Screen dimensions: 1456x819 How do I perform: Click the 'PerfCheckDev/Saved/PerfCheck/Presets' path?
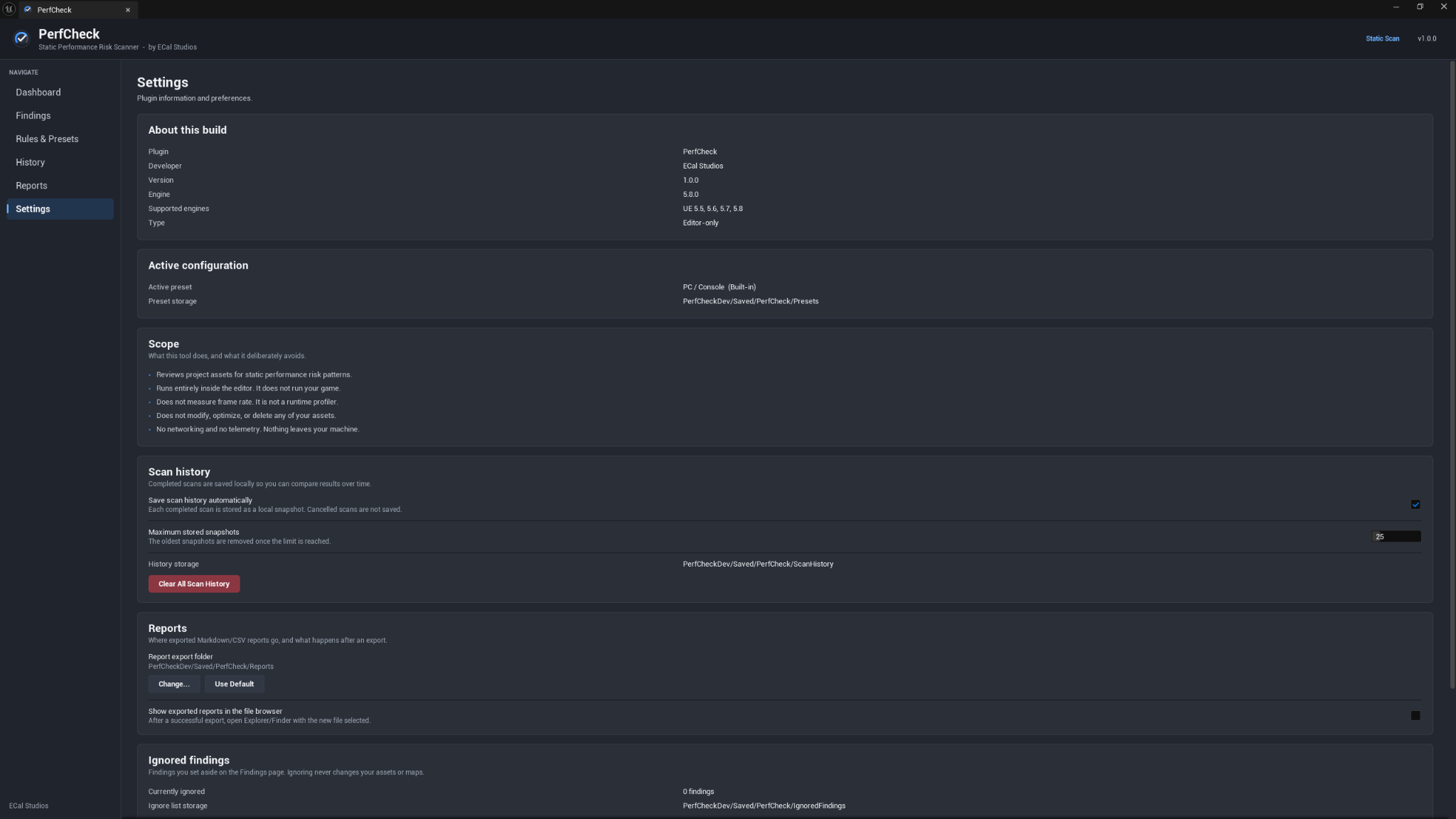(751, 301)
